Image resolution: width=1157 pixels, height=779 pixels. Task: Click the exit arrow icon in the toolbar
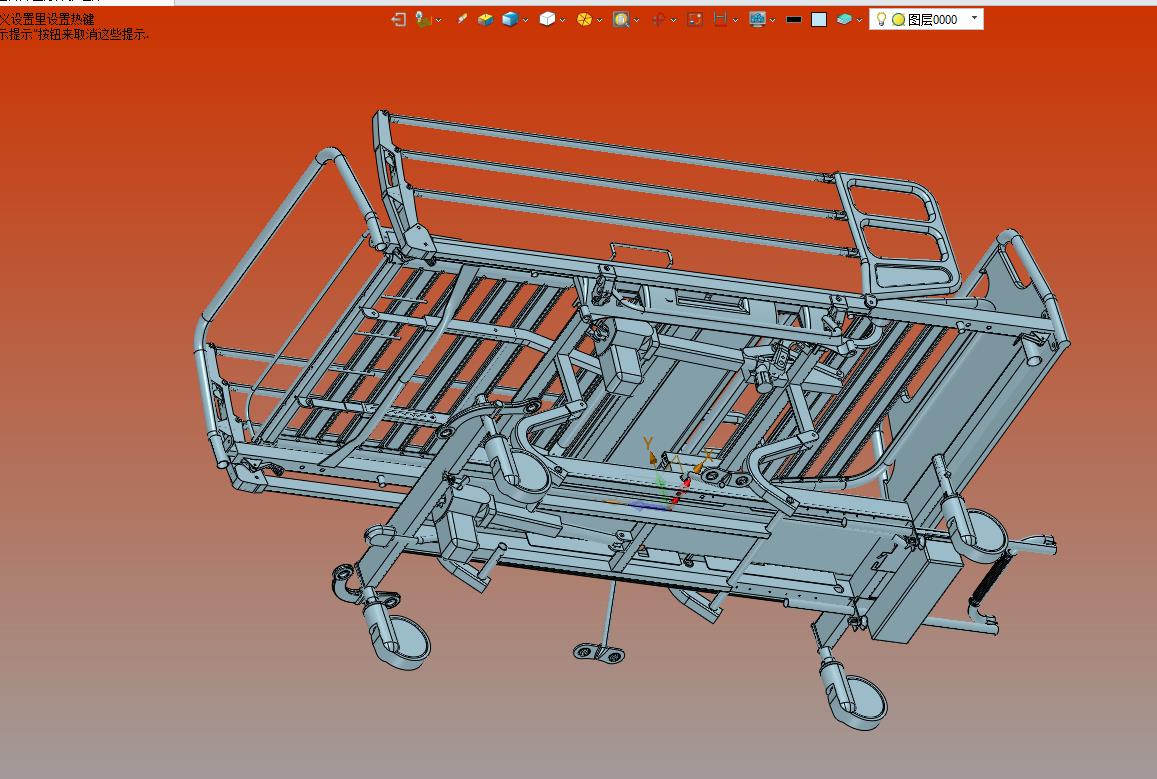tap(398, 20)
